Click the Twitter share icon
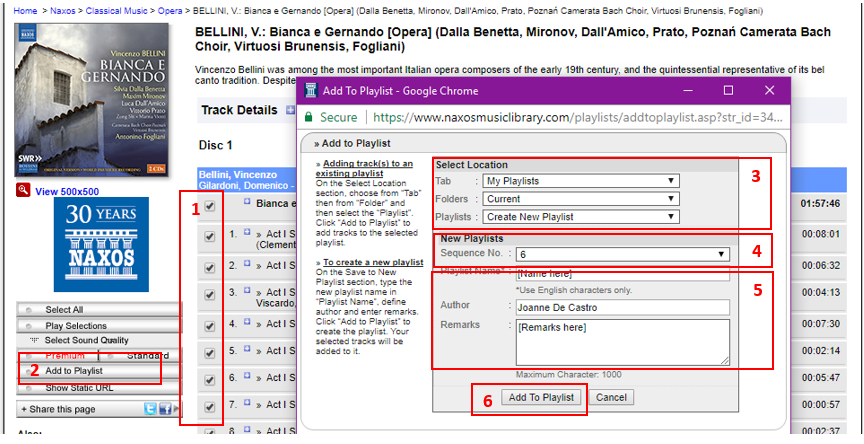 click(150, 409)
